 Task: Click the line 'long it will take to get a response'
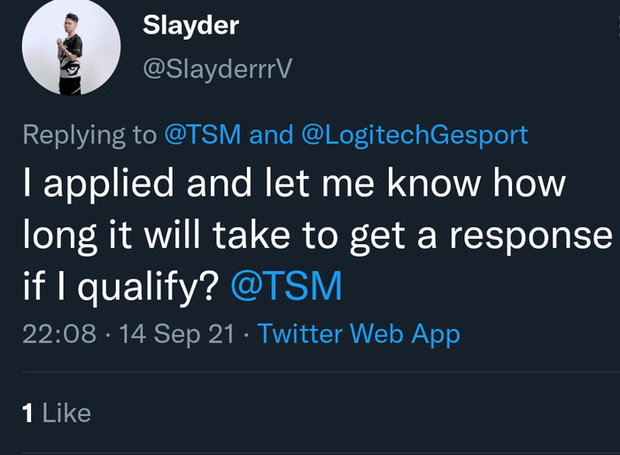pos(315,236)
